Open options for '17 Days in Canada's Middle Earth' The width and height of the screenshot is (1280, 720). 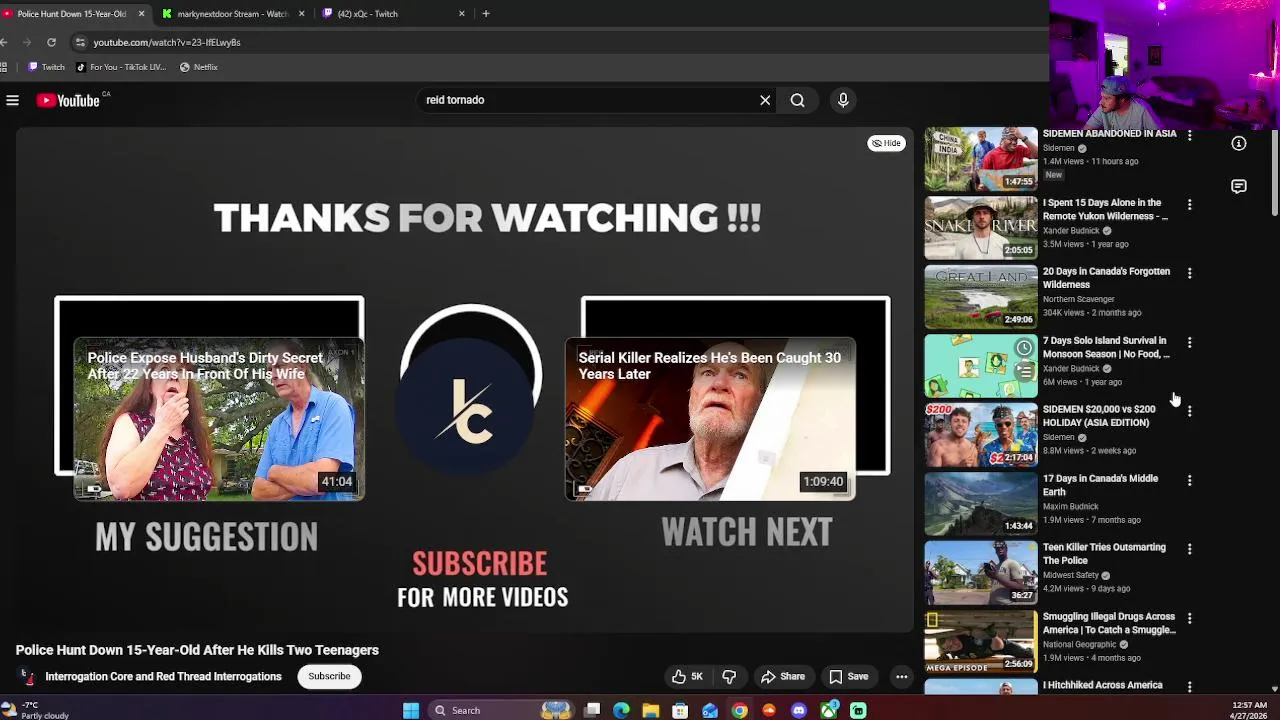click(1189, 480)
